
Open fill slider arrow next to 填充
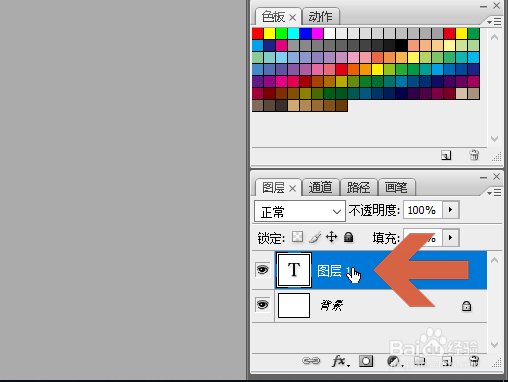451,238
